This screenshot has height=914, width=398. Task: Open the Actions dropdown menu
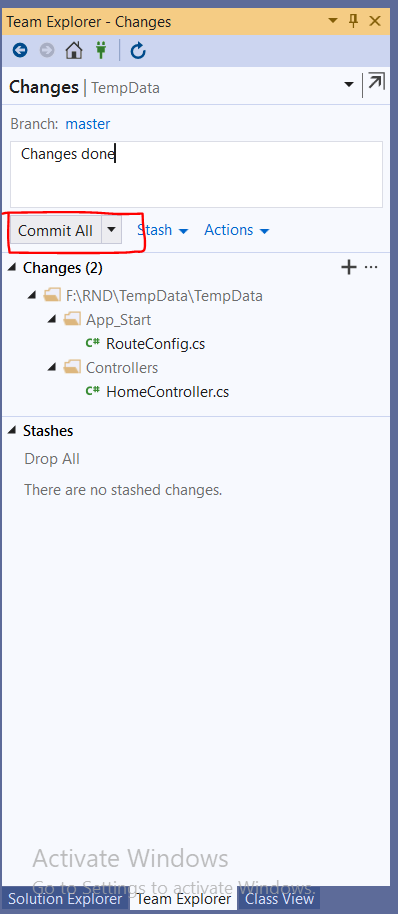point(237,230)
